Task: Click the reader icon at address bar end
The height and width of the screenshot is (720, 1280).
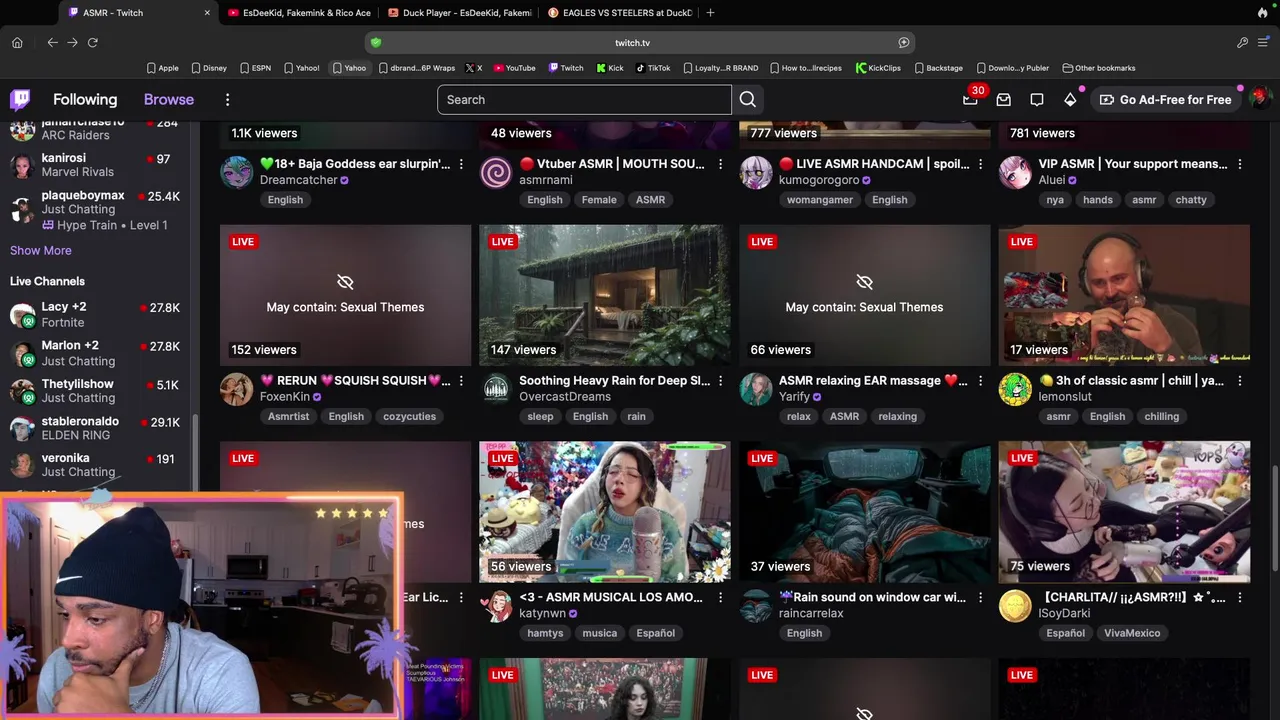Action: click(904, 42)
